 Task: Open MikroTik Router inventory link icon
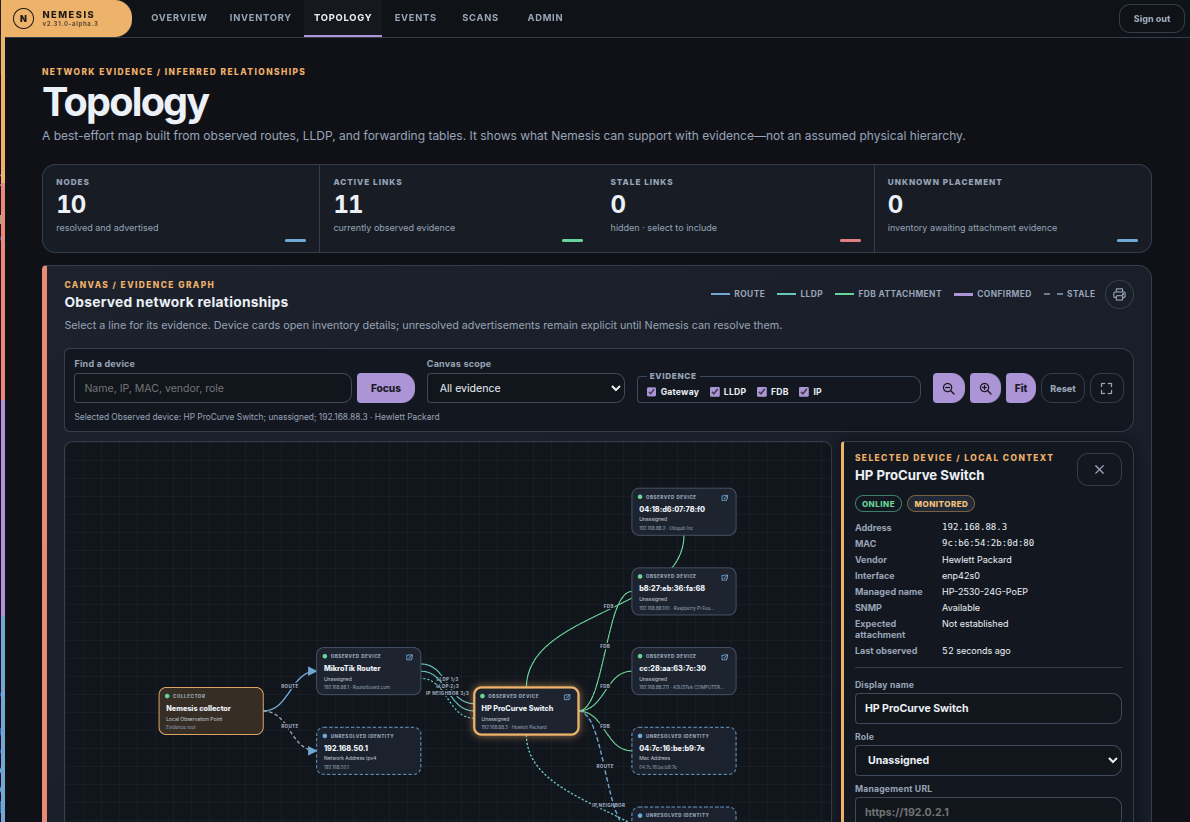[410, 657]
